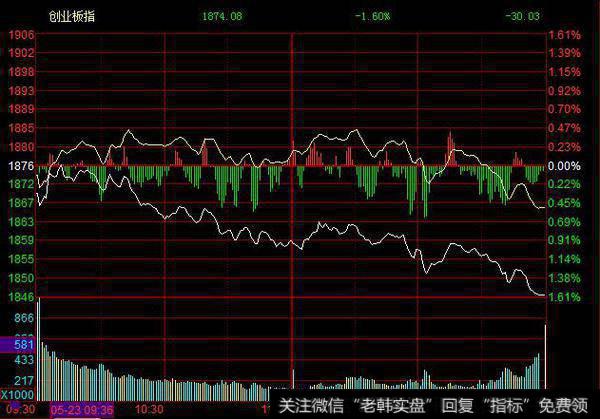
Task: Click the 0.47% percentage label
Action: point(564,128)
